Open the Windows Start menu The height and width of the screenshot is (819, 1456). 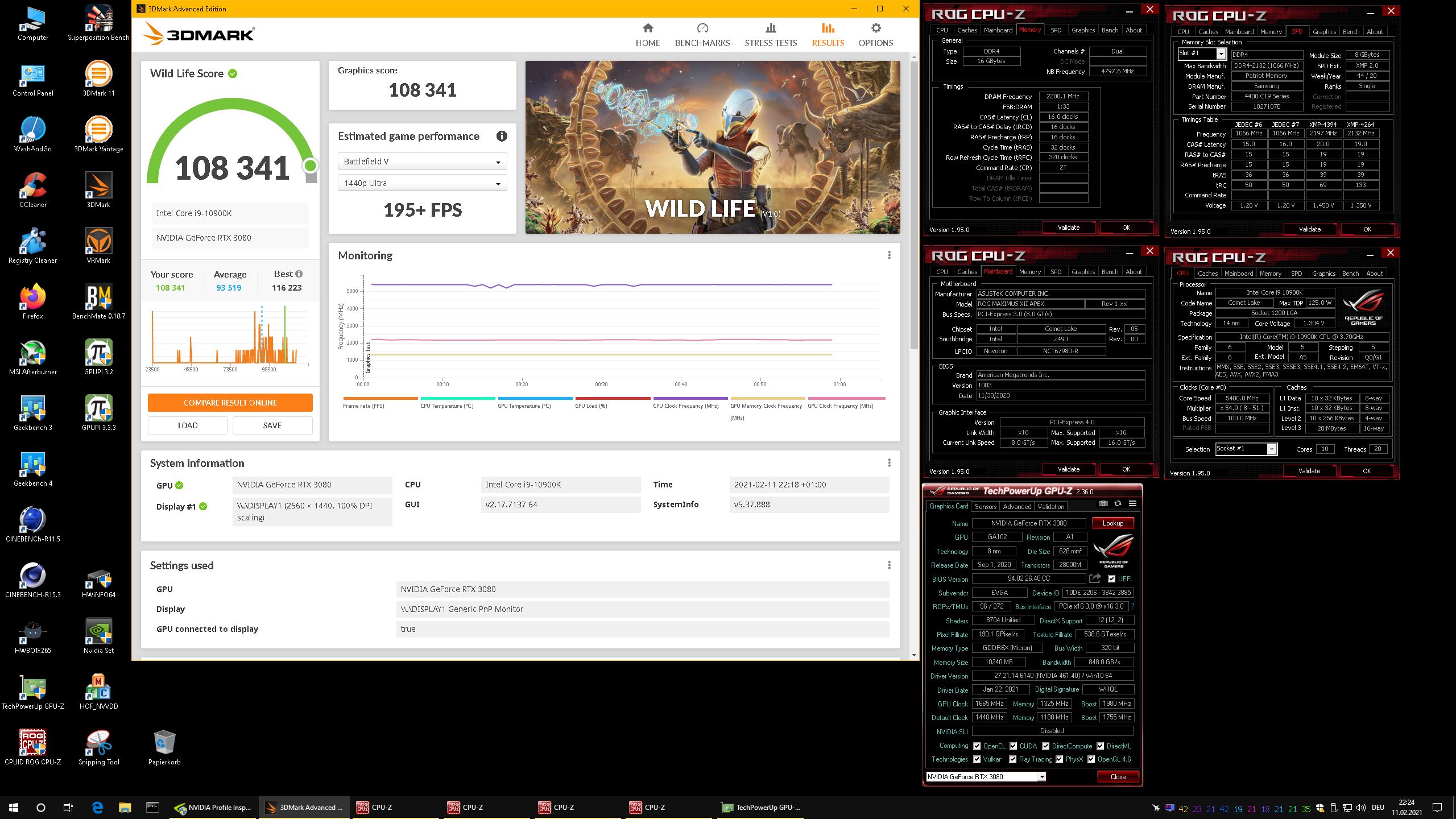pyautogui.click(x=14, y=807)
